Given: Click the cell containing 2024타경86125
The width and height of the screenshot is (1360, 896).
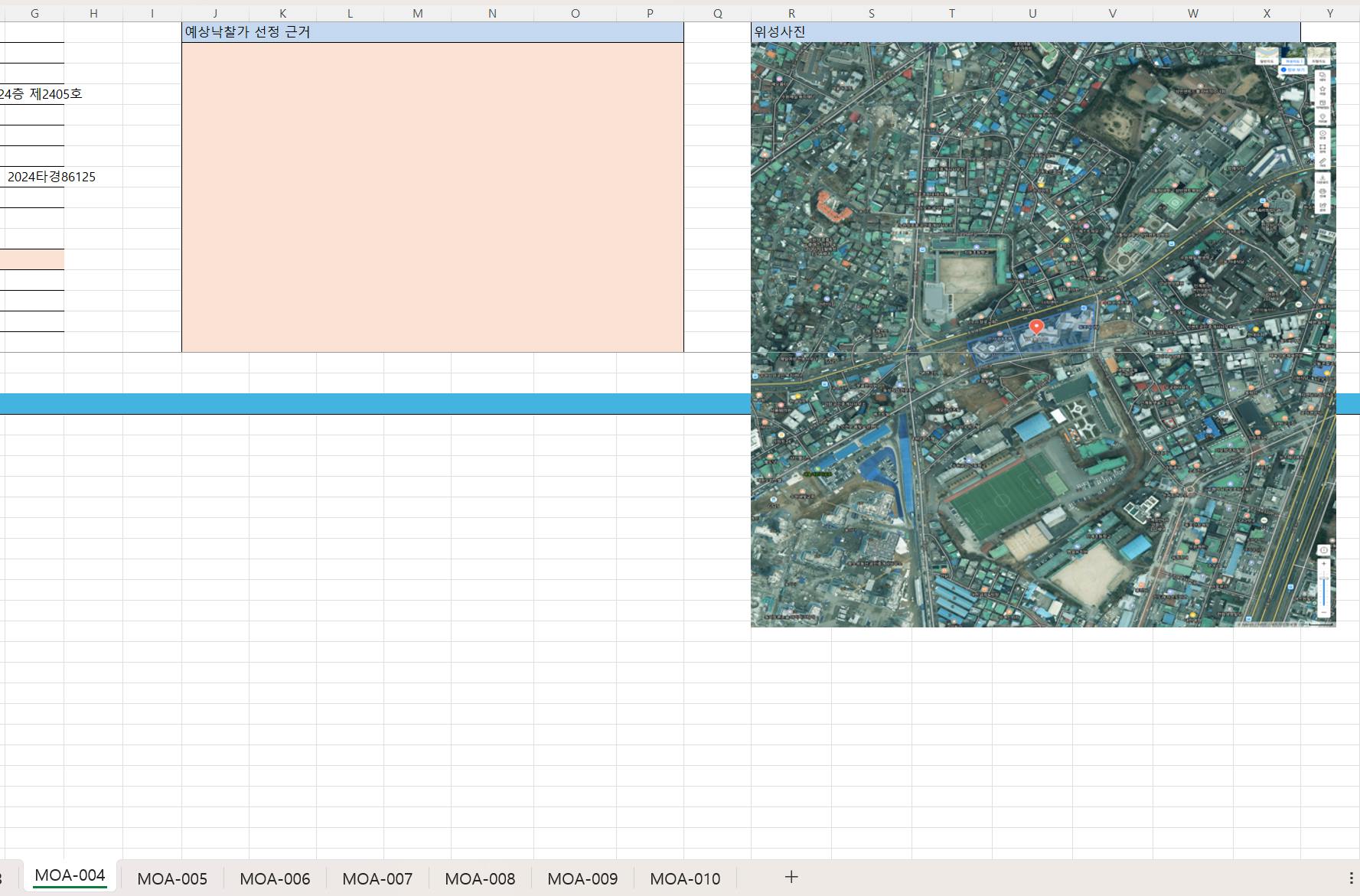Looking at the screenshot, I should tap(34, 177).
